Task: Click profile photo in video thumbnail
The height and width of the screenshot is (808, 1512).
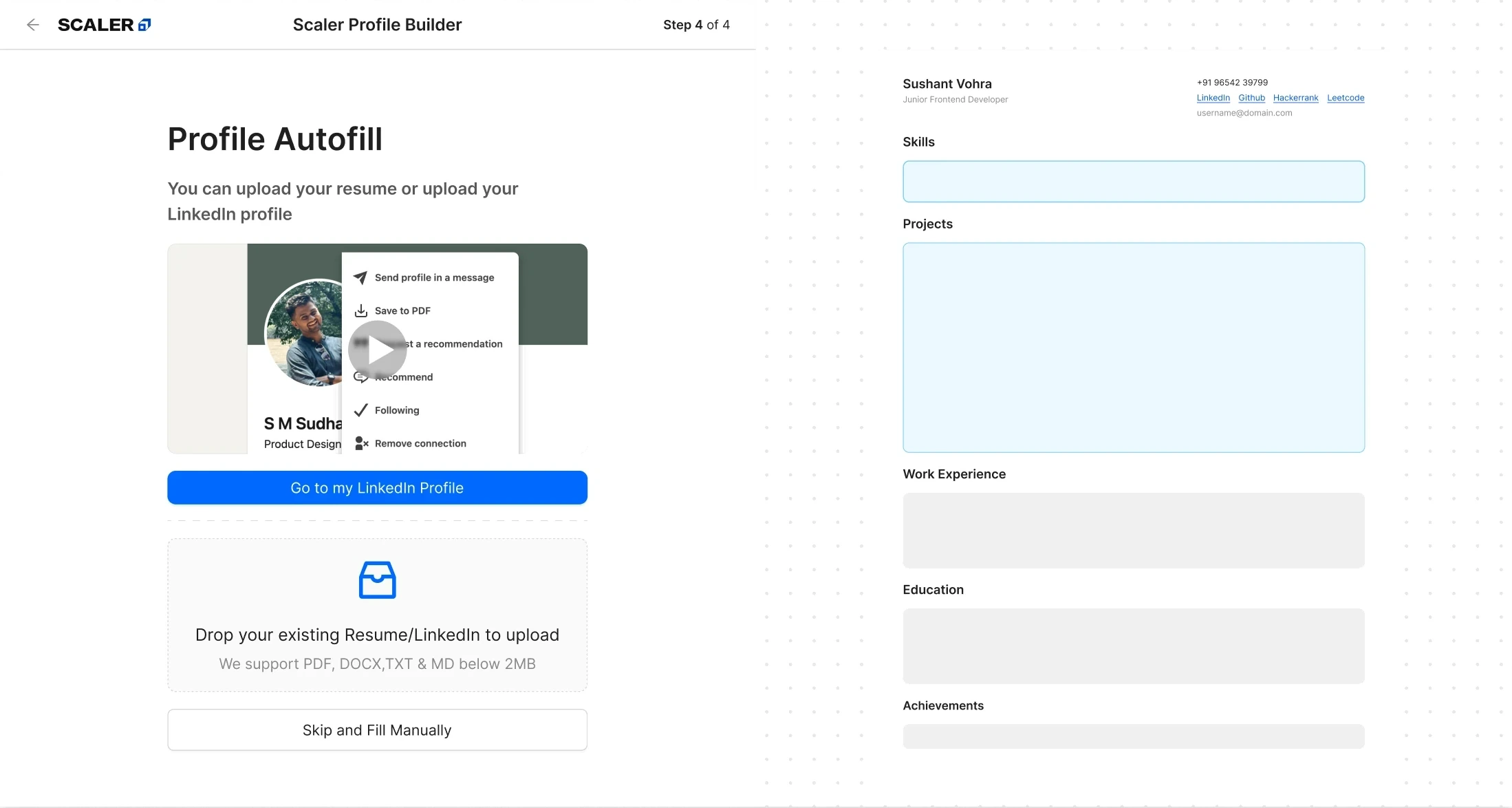Action: point(303,332)
